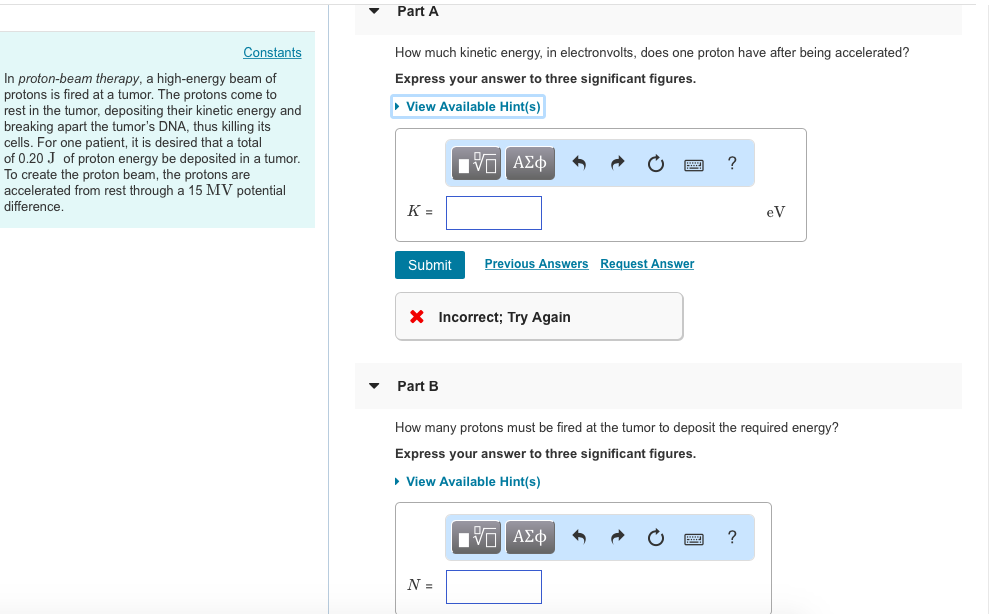Click the question mark help icon in Part A
Screen dimensions: 989x614
[x=732, y=163]
